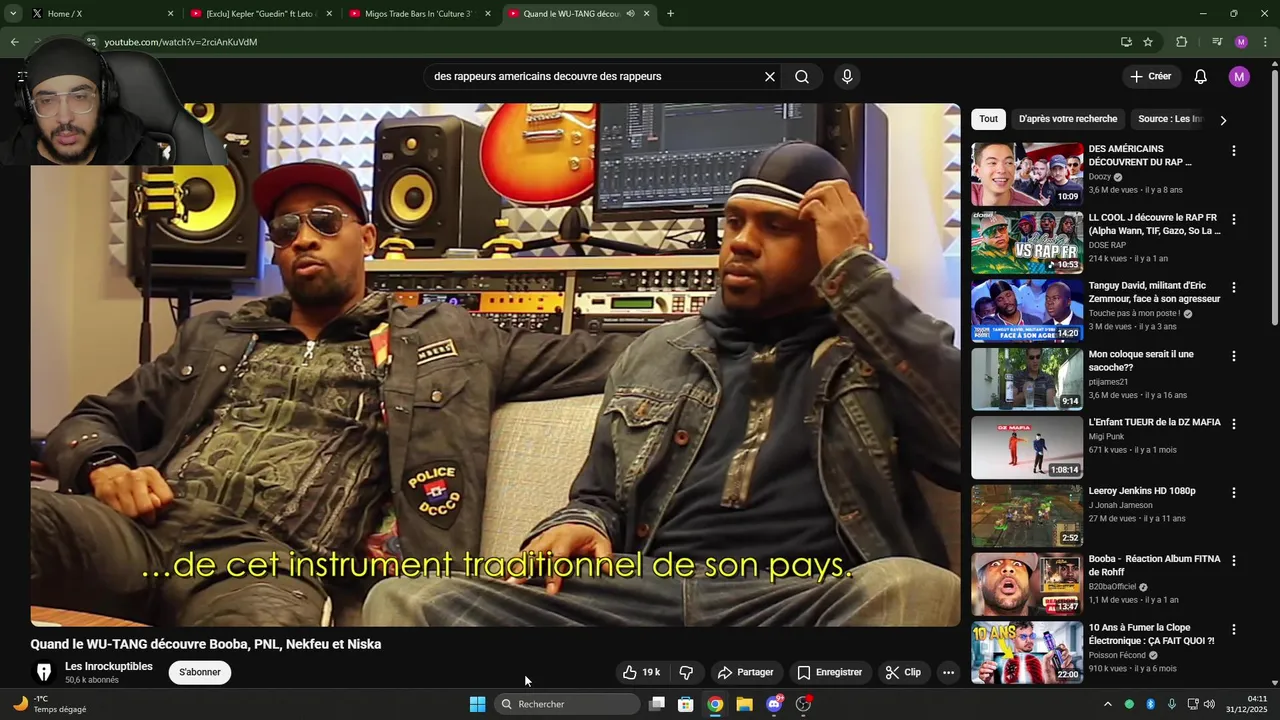Open options for Booba Réaction video

(1233, 561)
